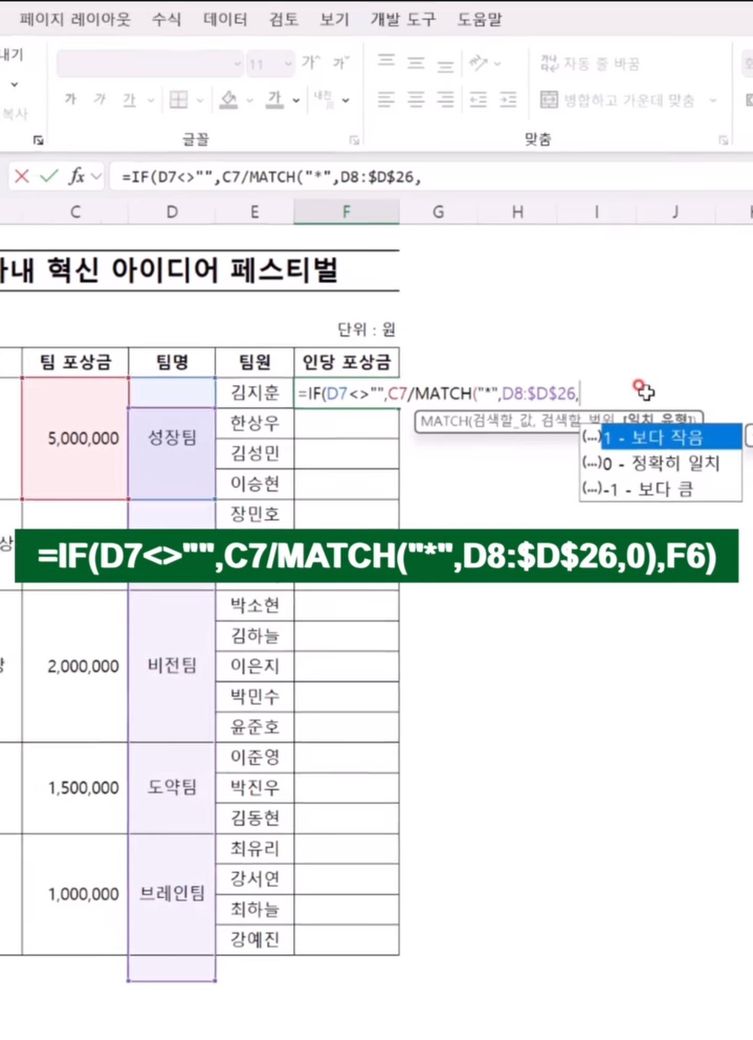Cancel formula entry with the red X

pyautogui.click(x=21, y=176)
